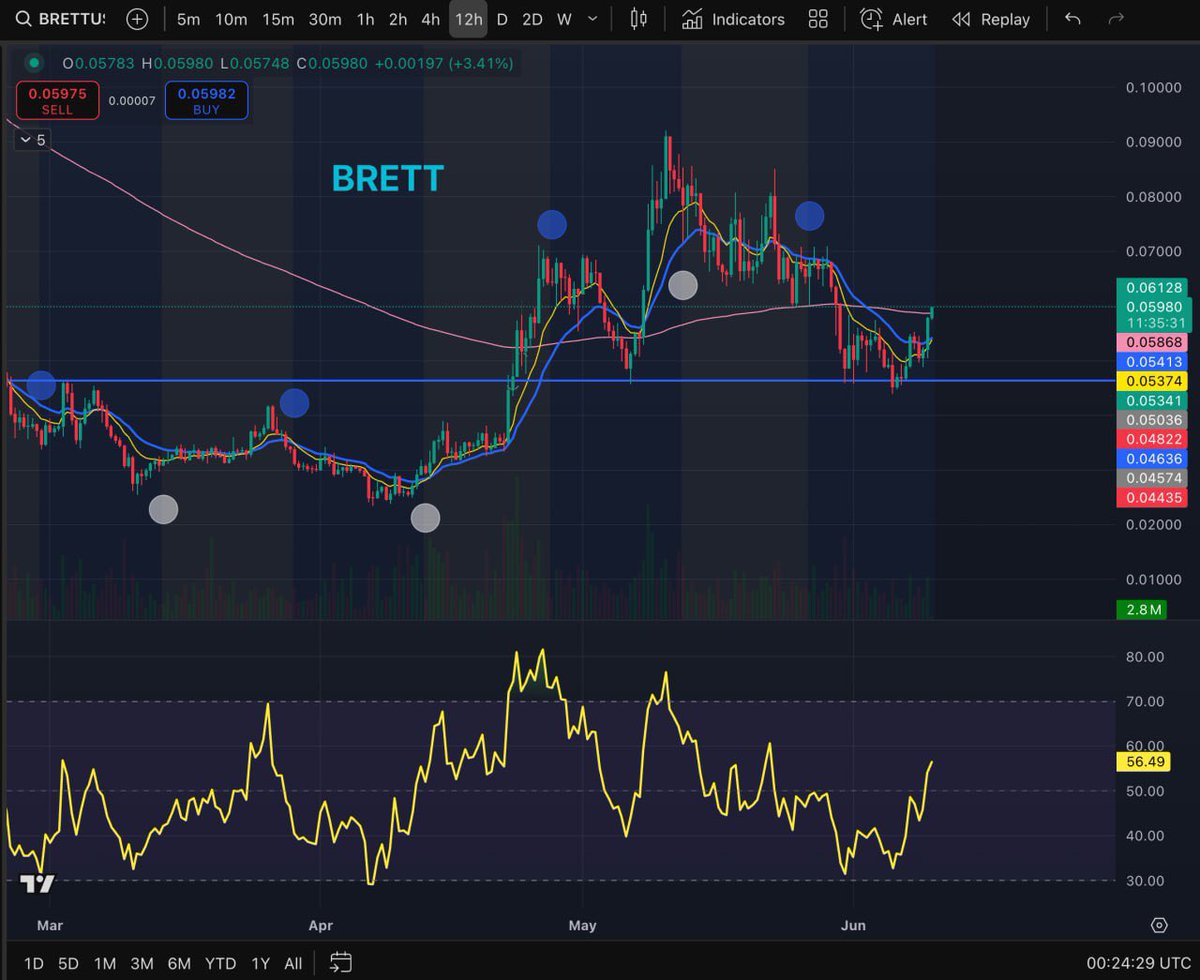Select the 1M date range
The image size is (1200, 980).
104,963
